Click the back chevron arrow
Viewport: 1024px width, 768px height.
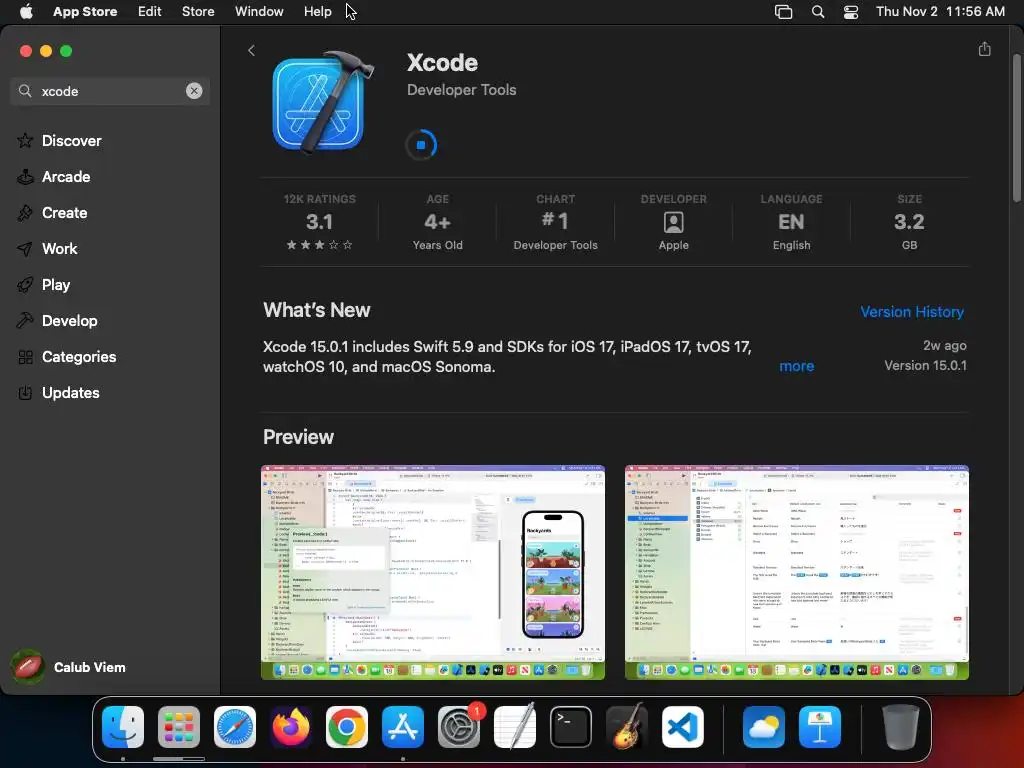pos(251,50)
